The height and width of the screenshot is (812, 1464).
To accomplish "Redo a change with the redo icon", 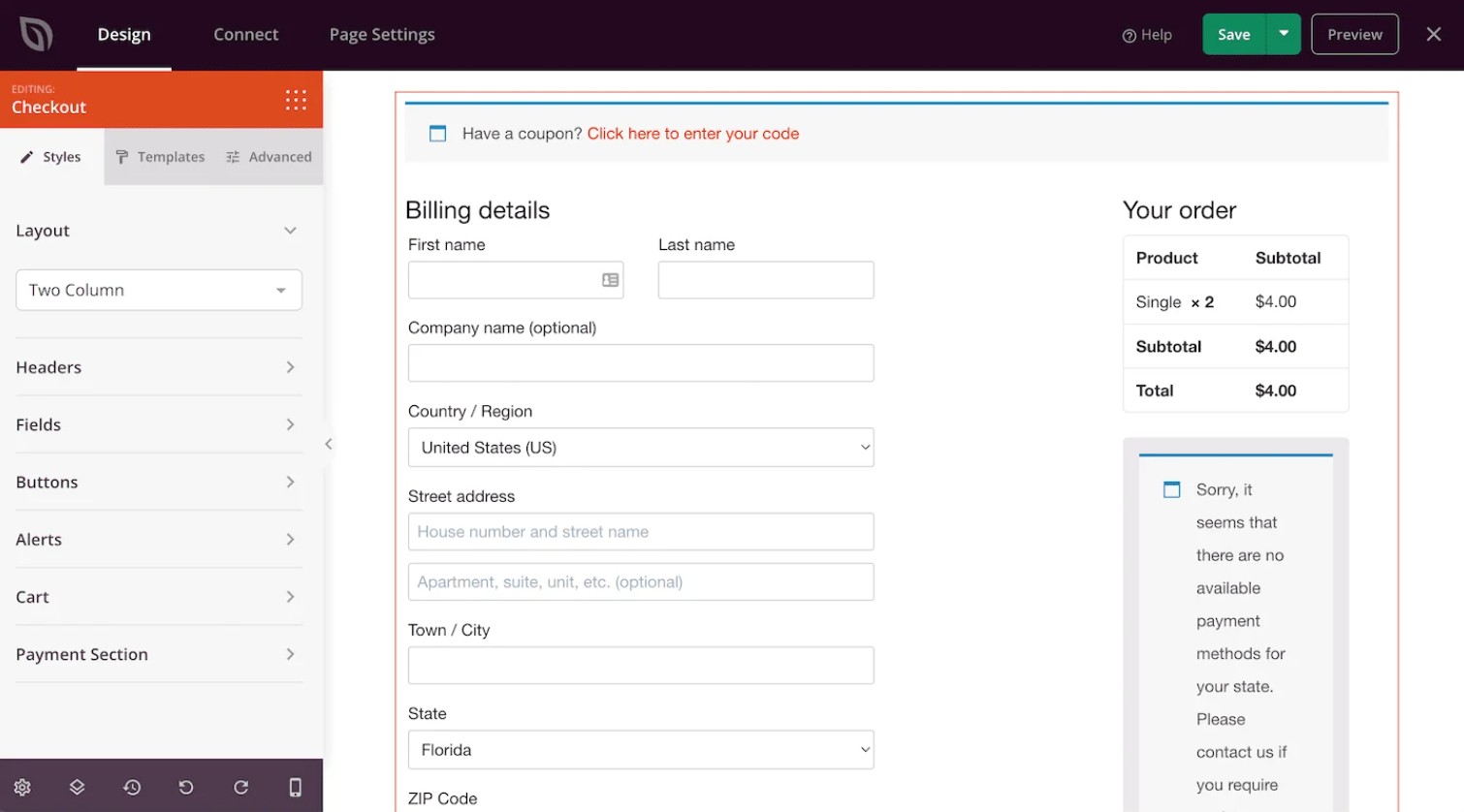I will click(240, 787).
